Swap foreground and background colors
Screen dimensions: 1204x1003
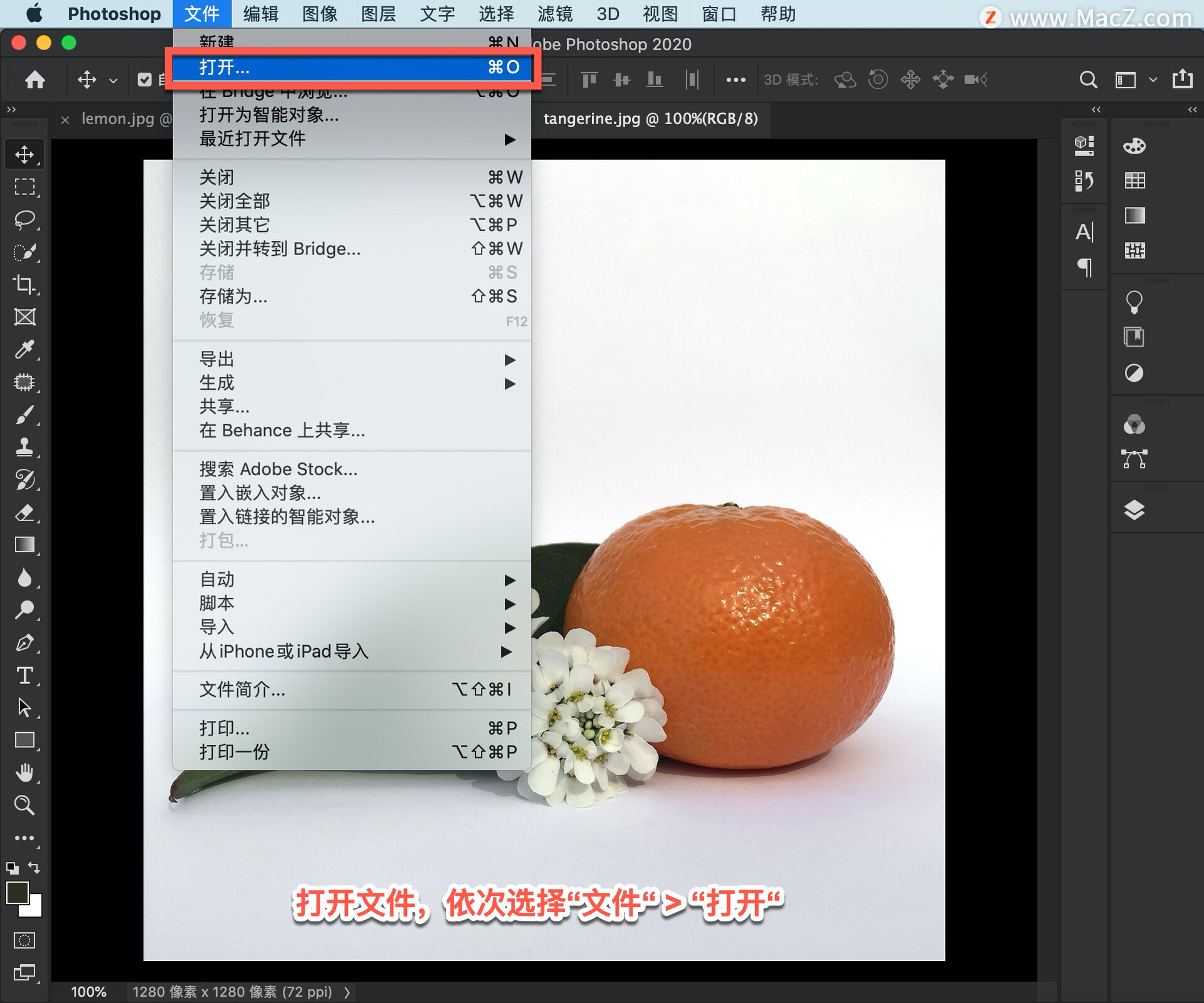point(34,868)
